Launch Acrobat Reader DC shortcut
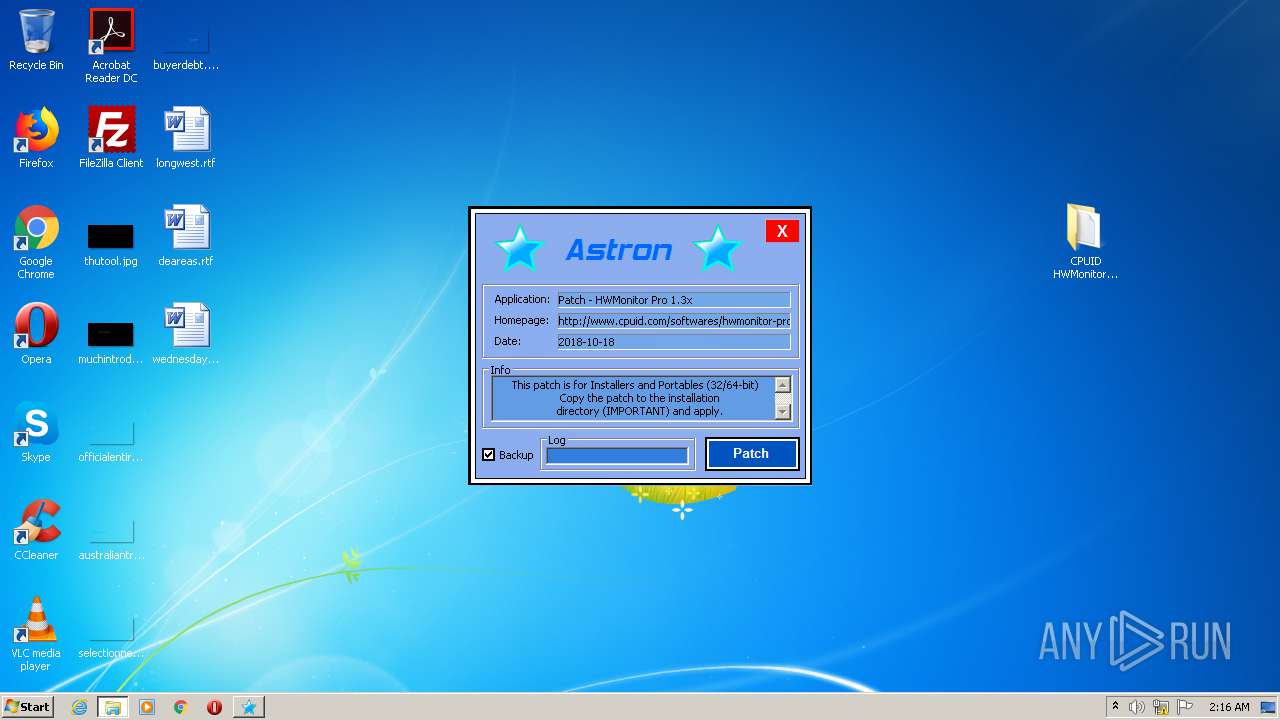Image resolution: width=1280 pixels, height=720 pixels. [x=111, y=46]
